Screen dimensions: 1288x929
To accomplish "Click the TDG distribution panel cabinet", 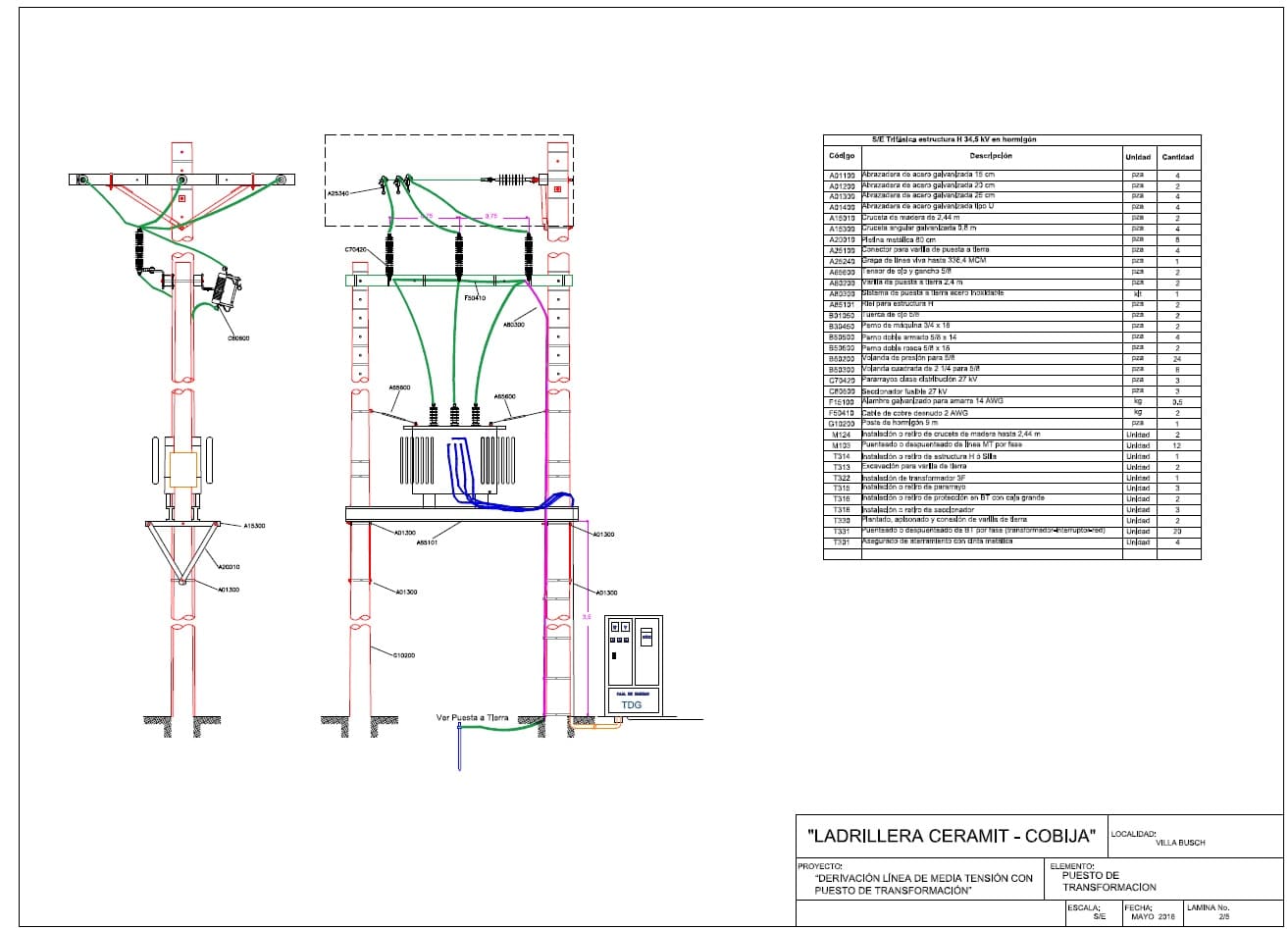I will pyautogui.click(x=634, y=664).
